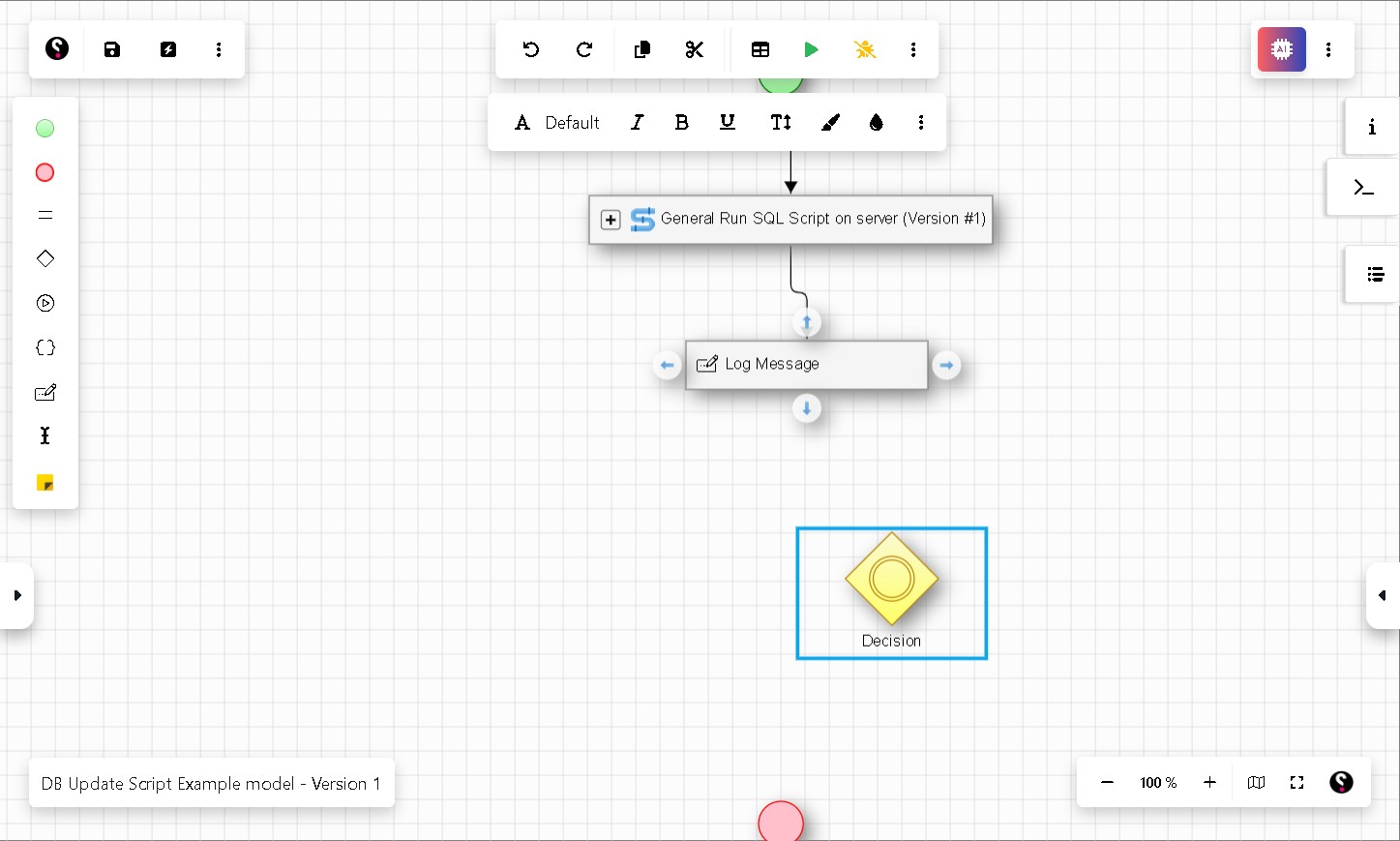This screenshot has height=841, width=1400.
Task: Open the text format toolbar's more options
Action: (921, 122)
